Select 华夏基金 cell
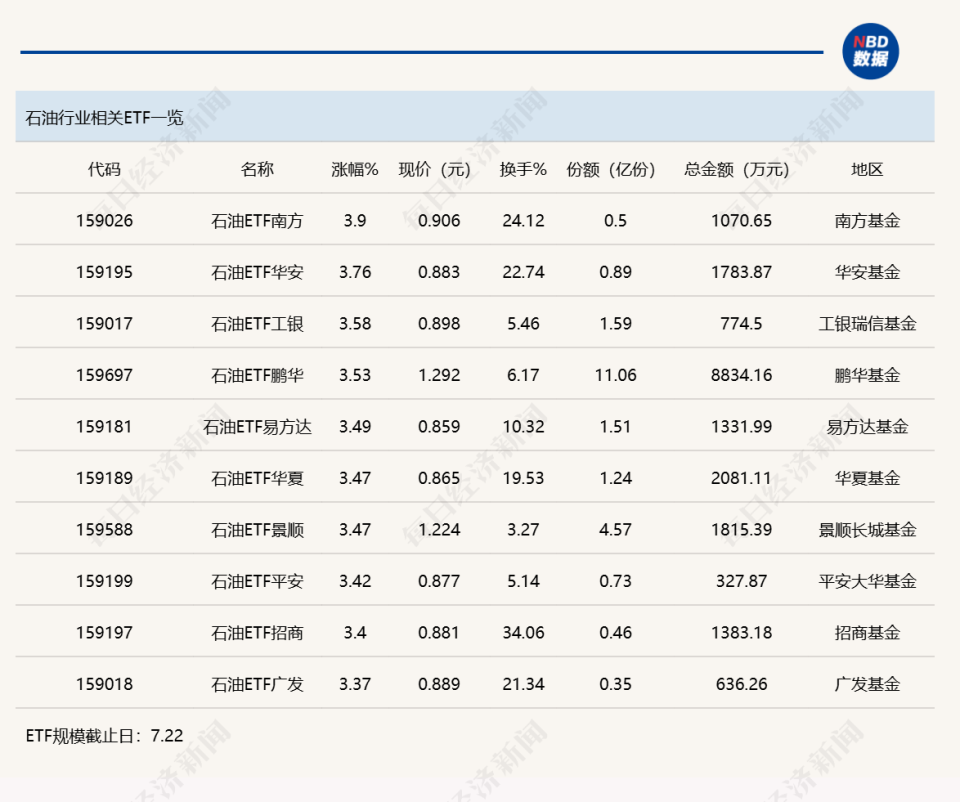The width and height of the screenshot is (960, 802). coord(867,478)
